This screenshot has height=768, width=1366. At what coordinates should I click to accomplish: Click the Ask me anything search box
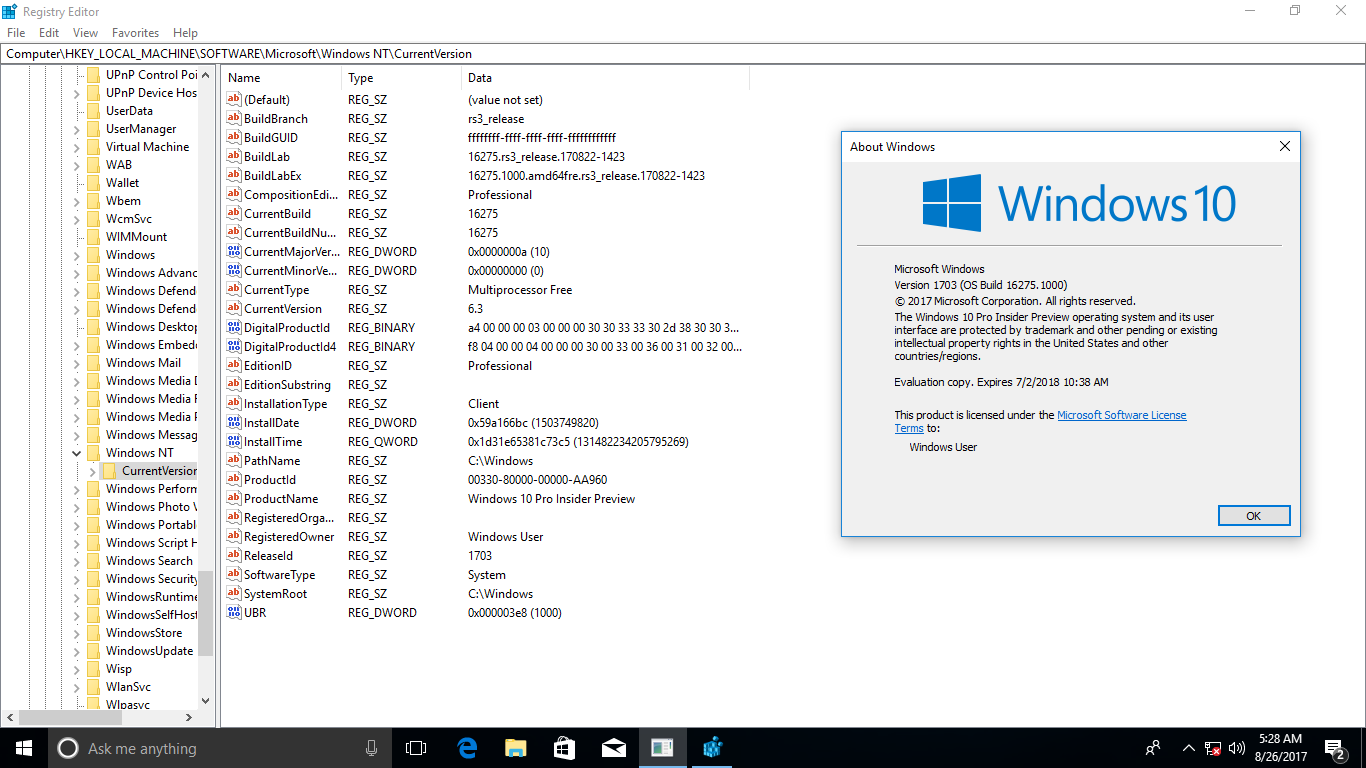coord(219,748)
